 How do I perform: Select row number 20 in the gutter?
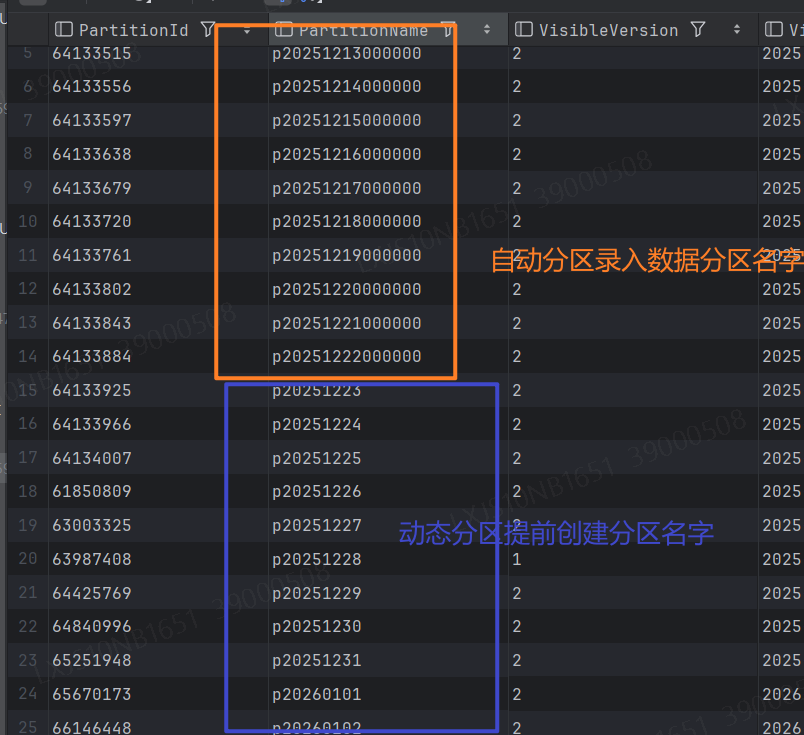click(x=27, y=559)
